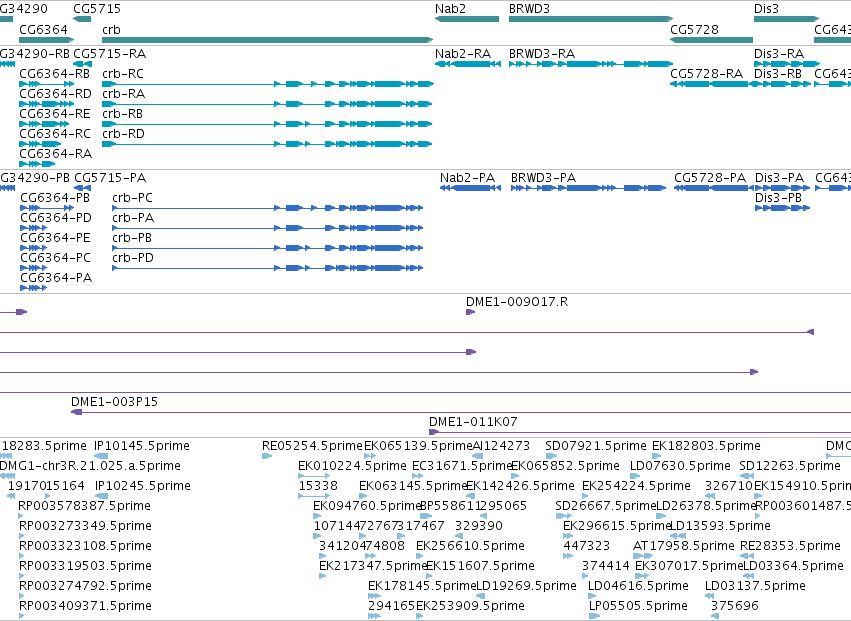Image resolution: width=851 pixels, height=621 pixels.
Task: Open the RP003409371.5prime EST label
Action: click(85, 606)
